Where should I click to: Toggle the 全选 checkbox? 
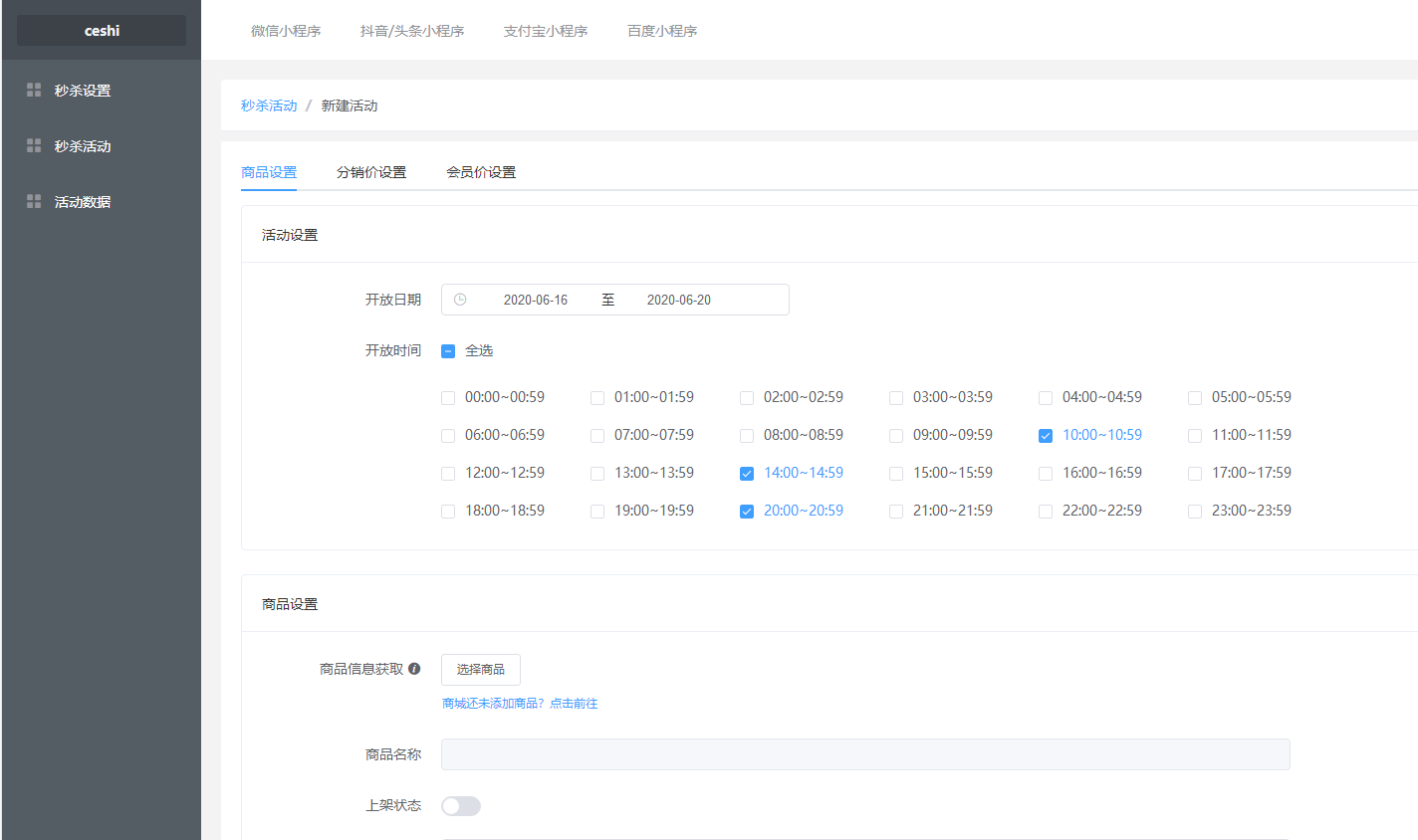coord(448,351)
